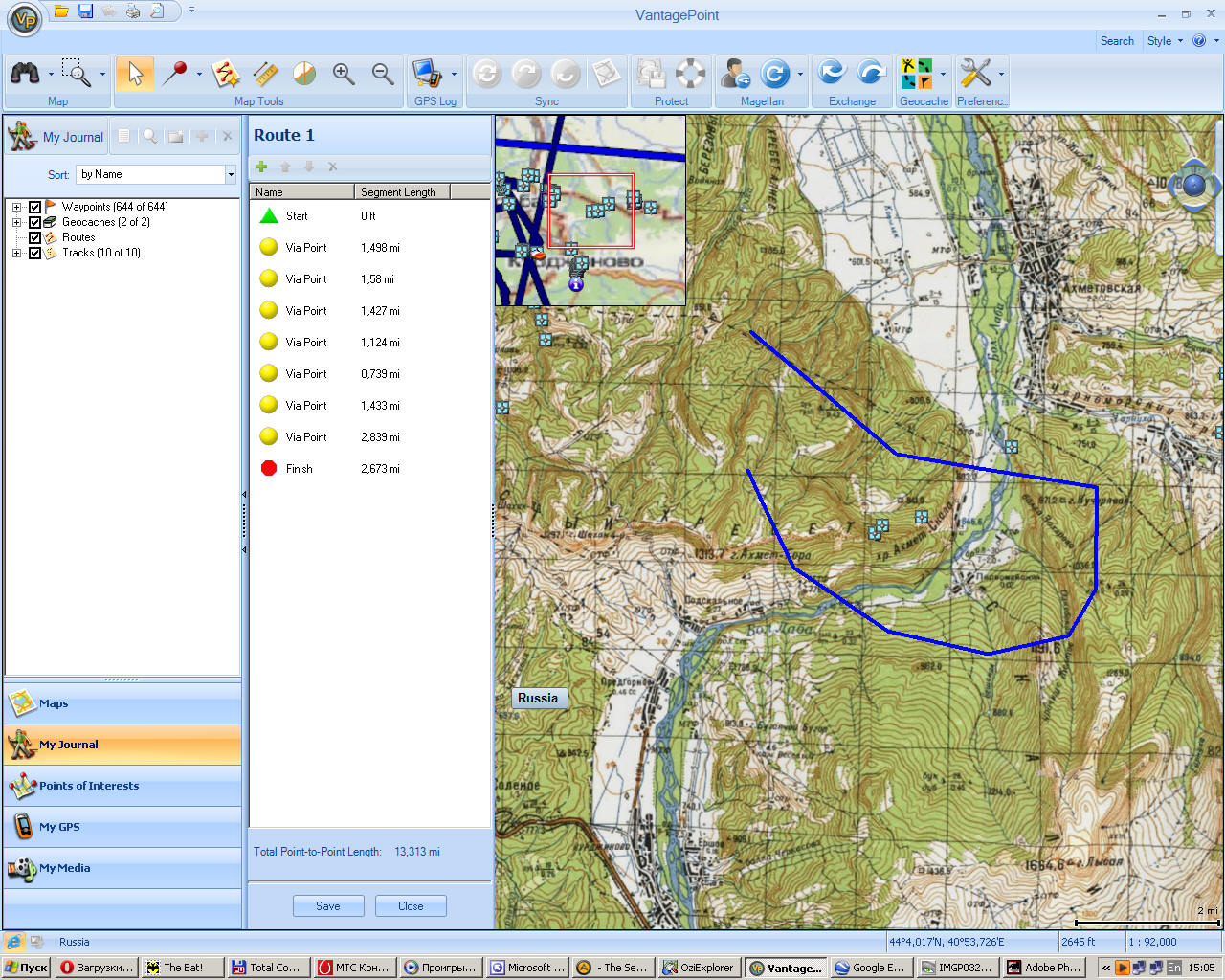Screen dimensions: 1225x980
Task: Uncheck the Waypoints checkbox
Action: click(35, 207)
